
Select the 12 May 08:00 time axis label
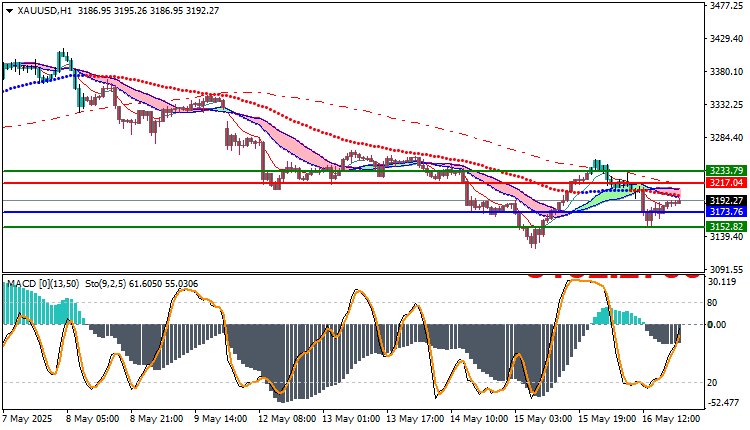pyautogui.click(x=287, y=419)
